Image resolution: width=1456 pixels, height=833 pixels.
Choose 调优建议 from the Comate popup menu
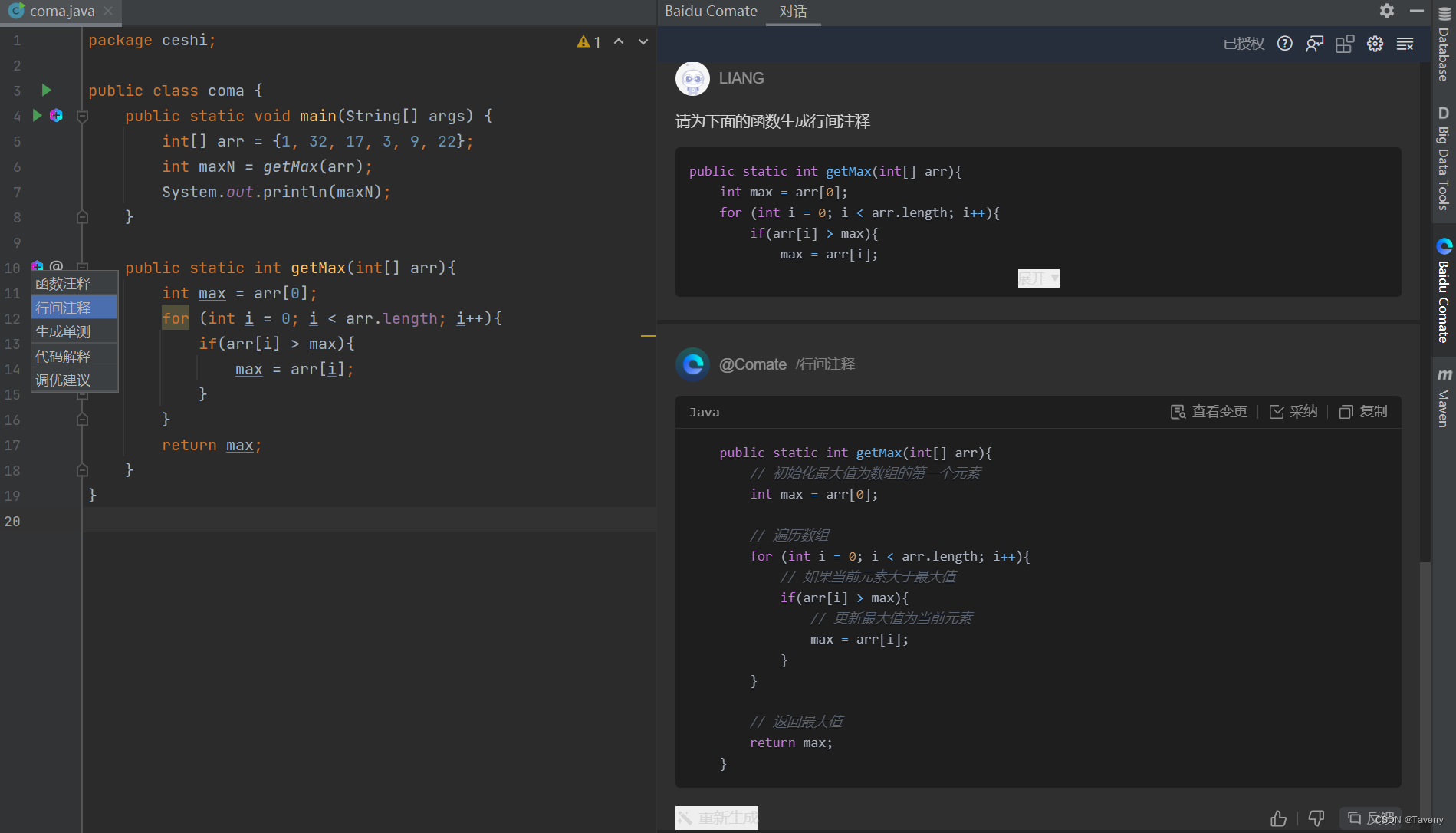(x=74, y=380)
